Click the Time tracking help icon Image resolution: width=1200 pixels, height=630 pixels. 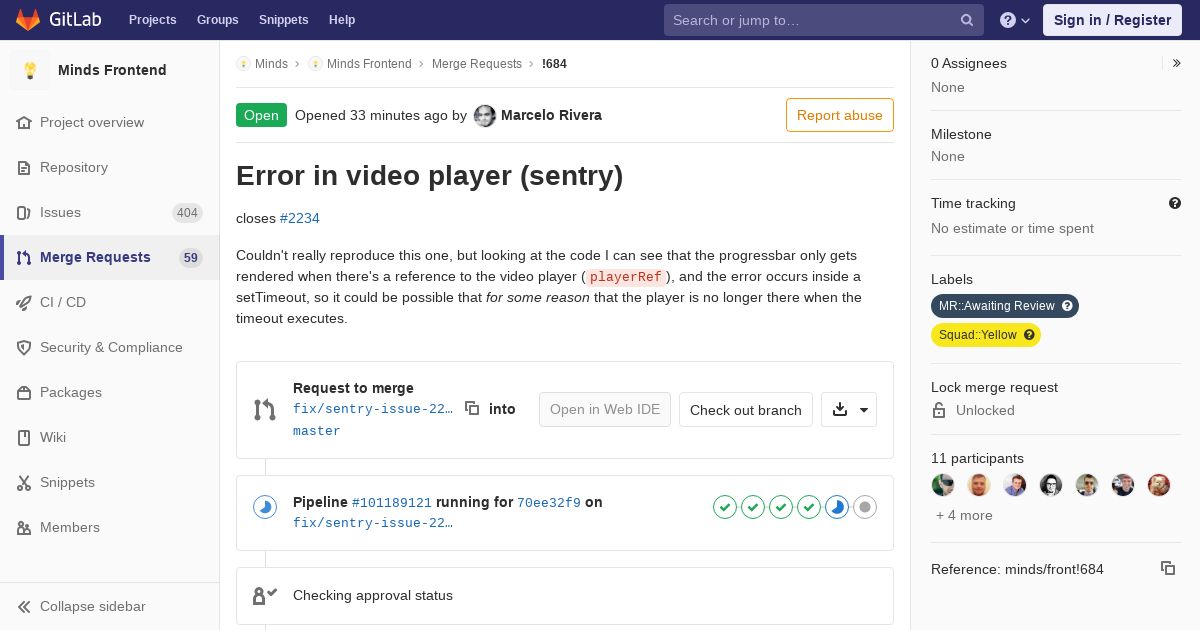(x=1175, y=203)
